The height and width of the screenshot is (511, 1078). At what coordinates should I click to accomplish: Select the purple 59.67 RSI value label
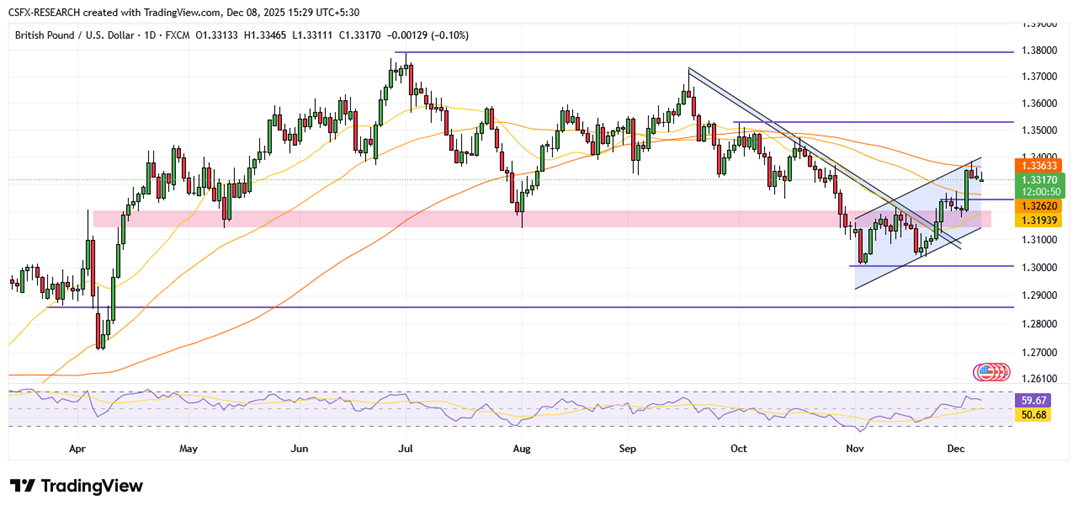pyautogui.click(x=1031, y=399)
